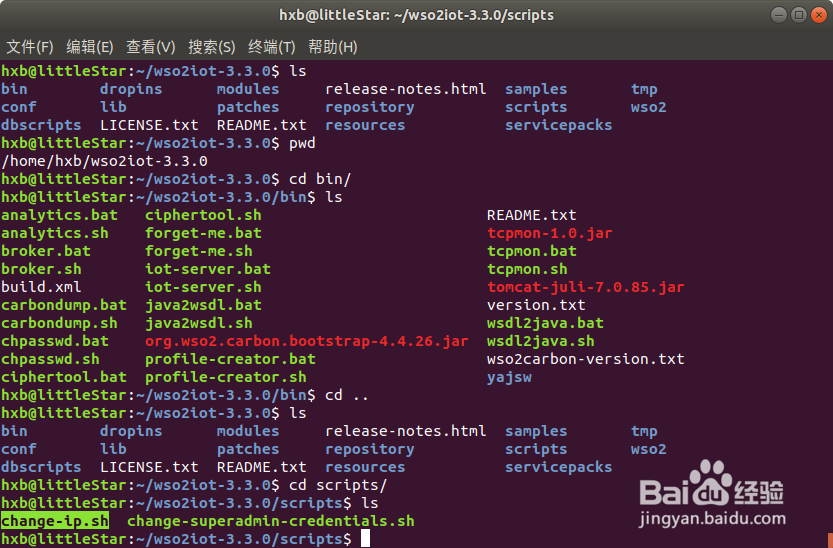
Task: Click tcpmon.bat file name
Action: tap(532, 251)
